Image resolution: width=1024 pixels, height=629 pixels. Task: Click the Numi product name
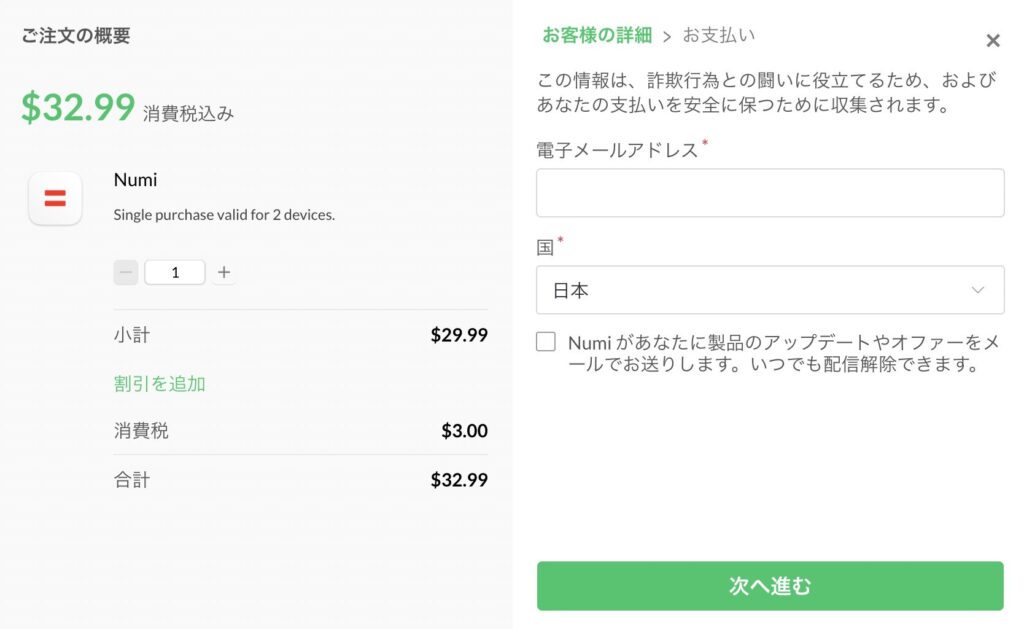tap(135, 180)
